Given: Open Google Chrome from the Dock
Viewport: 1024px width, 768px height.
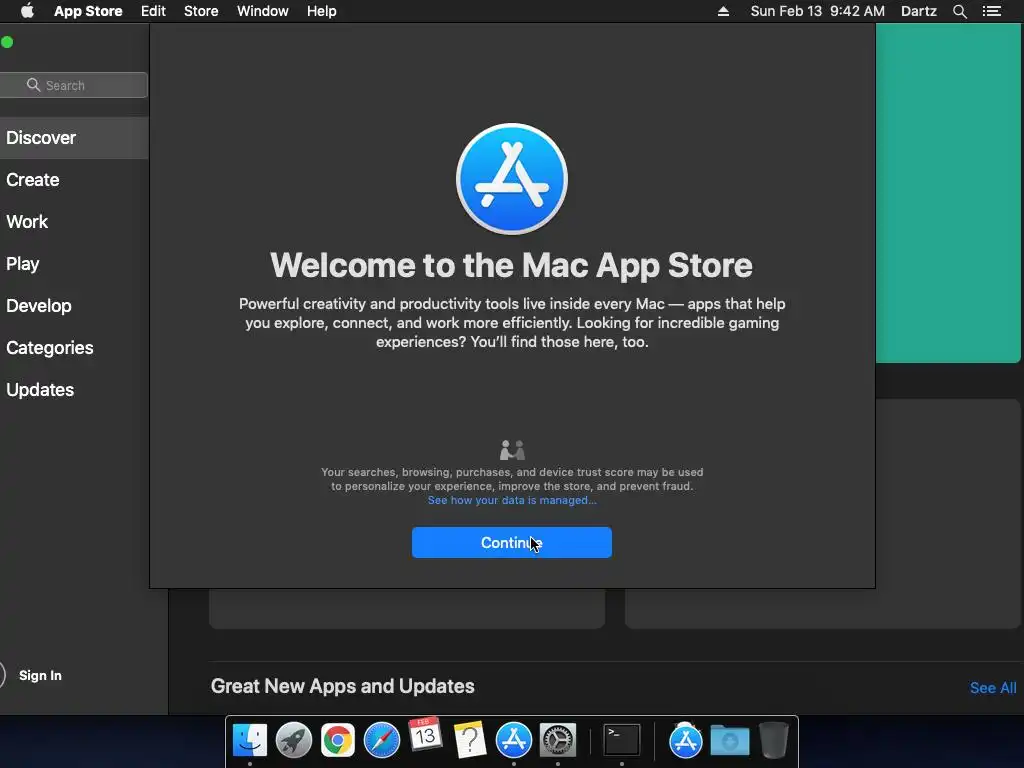Looking at the screenshot, I should 338,740.
